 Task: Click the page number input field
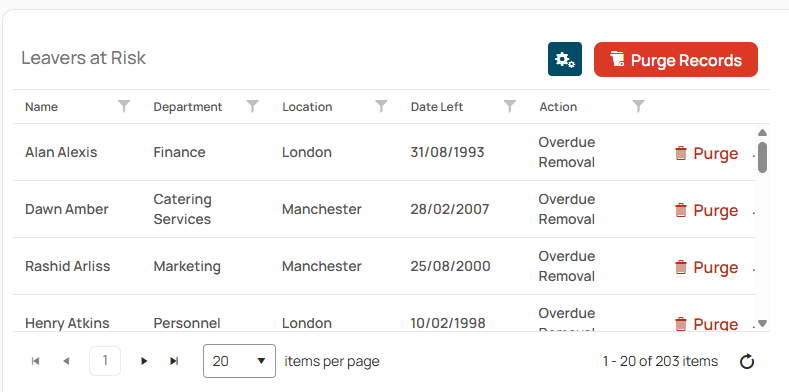pos(105,361)
